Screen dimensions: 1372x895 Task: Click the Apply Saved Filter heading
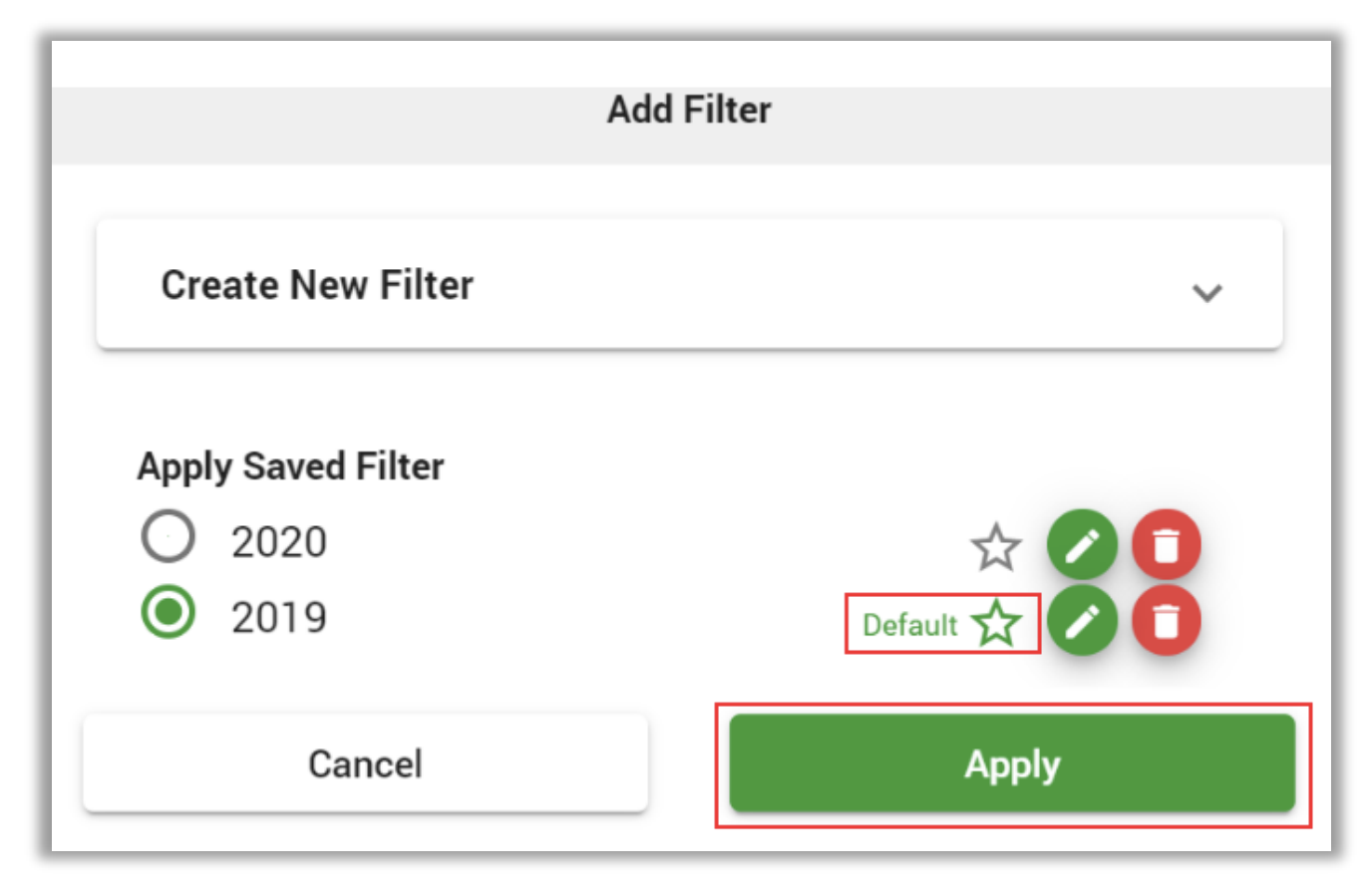point(291,466)
